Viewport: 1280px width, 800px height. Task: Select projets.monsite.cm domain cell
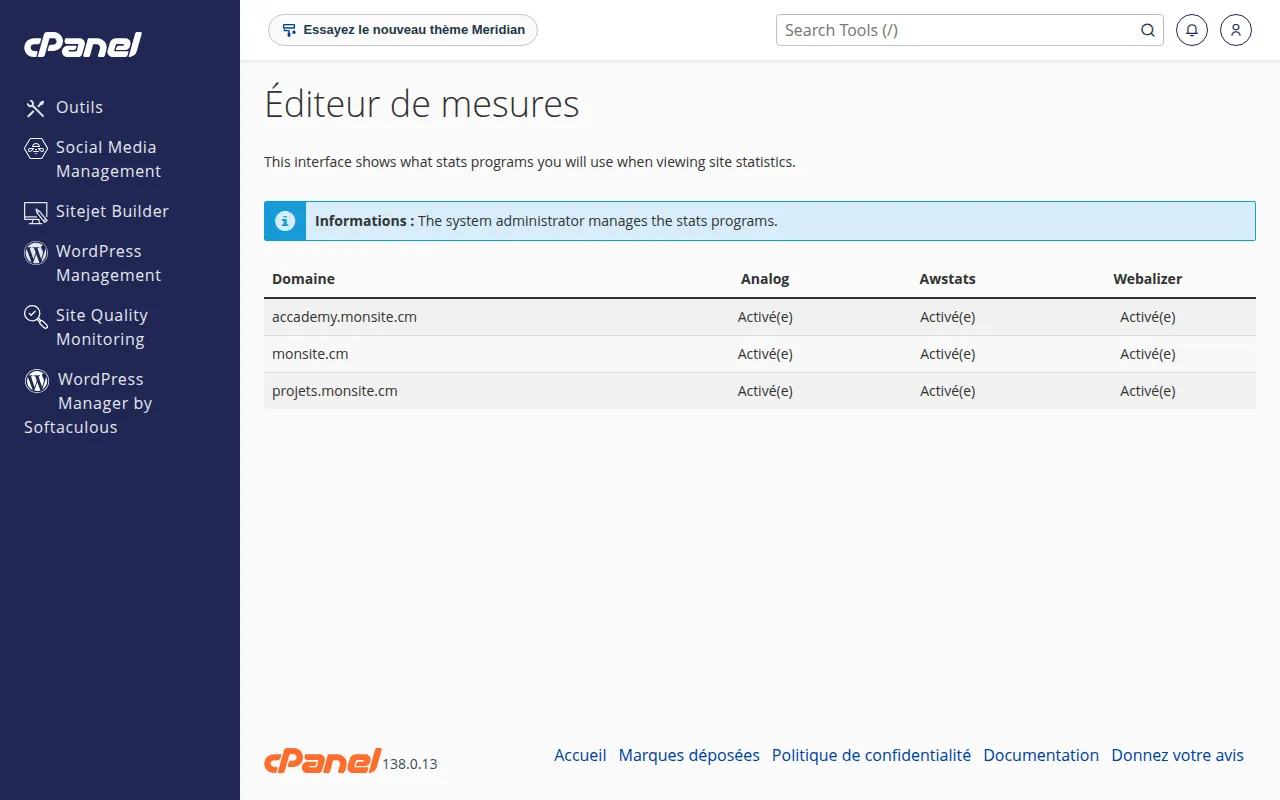pyautogui.click(x=335, y=391)
